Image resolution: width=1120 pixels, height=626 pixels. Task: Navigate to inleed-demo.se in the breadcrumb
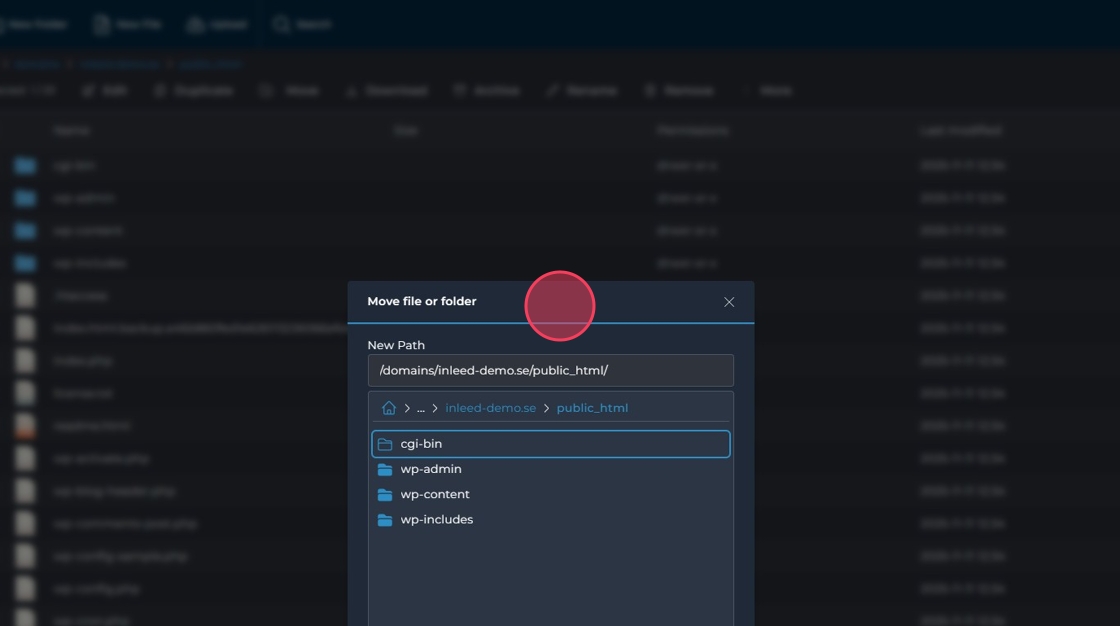[490, 408]
